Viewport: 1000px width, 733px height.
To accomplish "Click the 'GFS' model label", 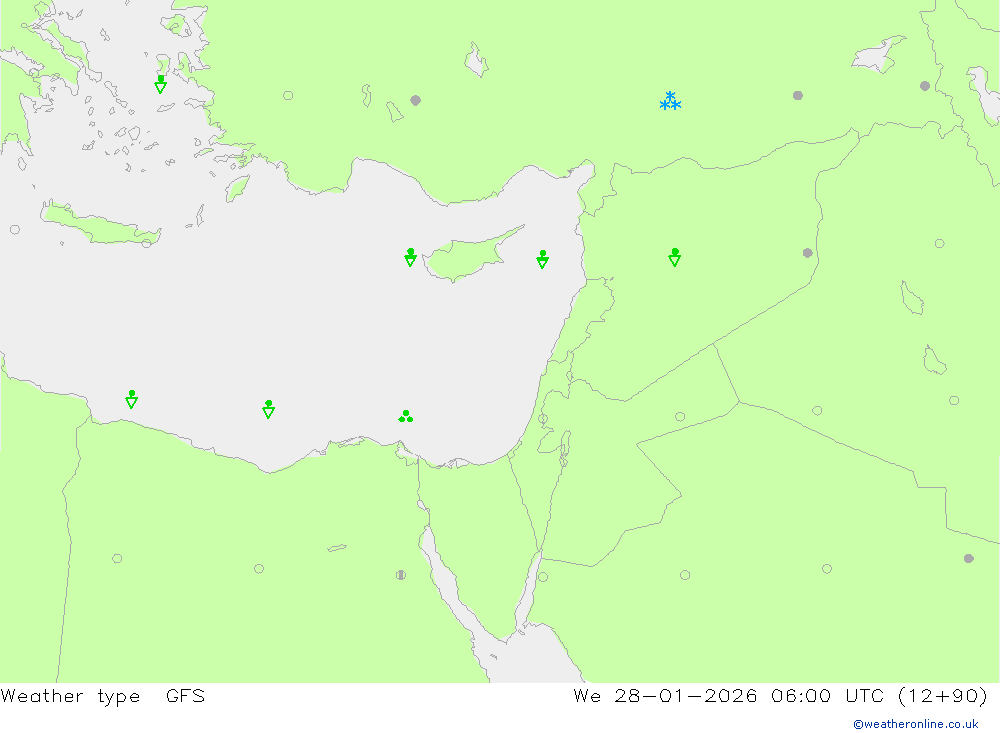I will (x=186, y=695).
